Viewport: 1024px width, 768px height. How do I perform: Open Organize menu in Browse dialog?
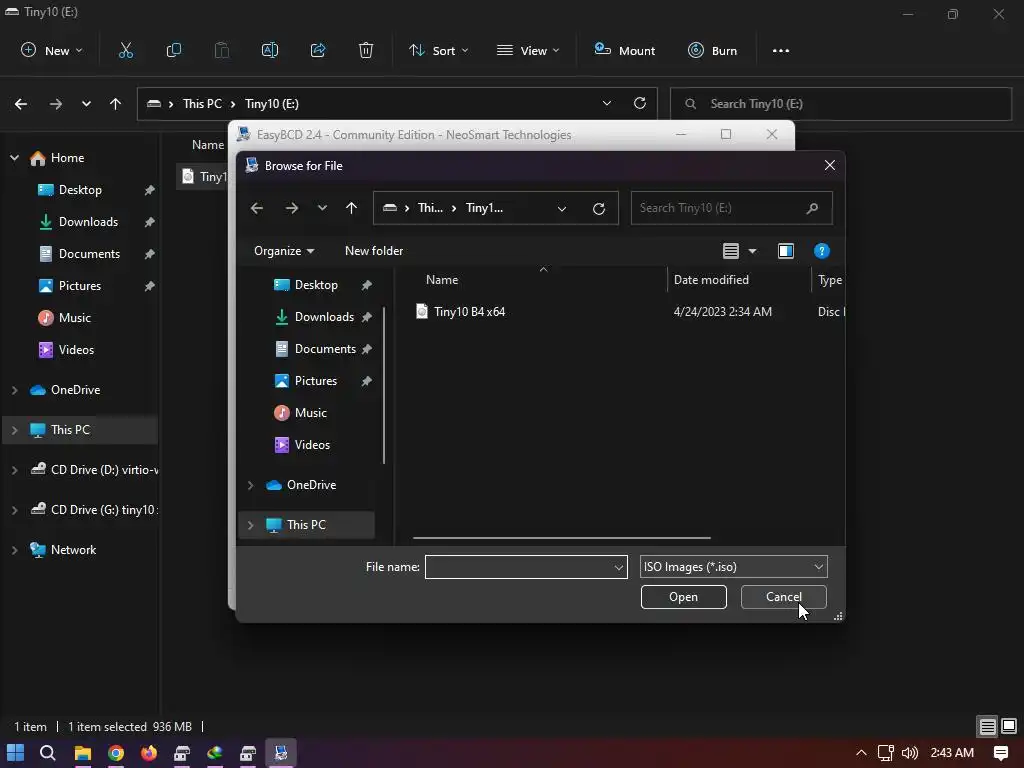tap(284, 251)
